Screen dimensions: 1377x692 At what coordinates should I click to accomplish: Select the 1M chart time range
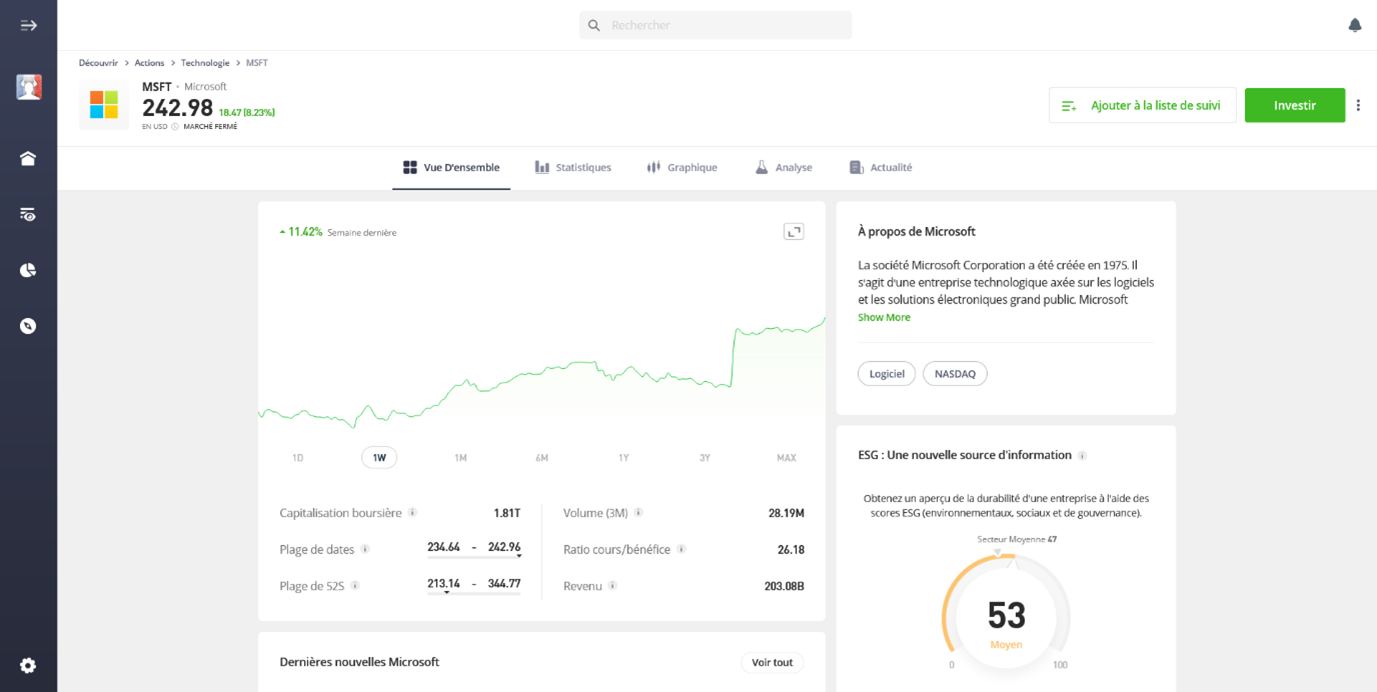coord(461,458)
